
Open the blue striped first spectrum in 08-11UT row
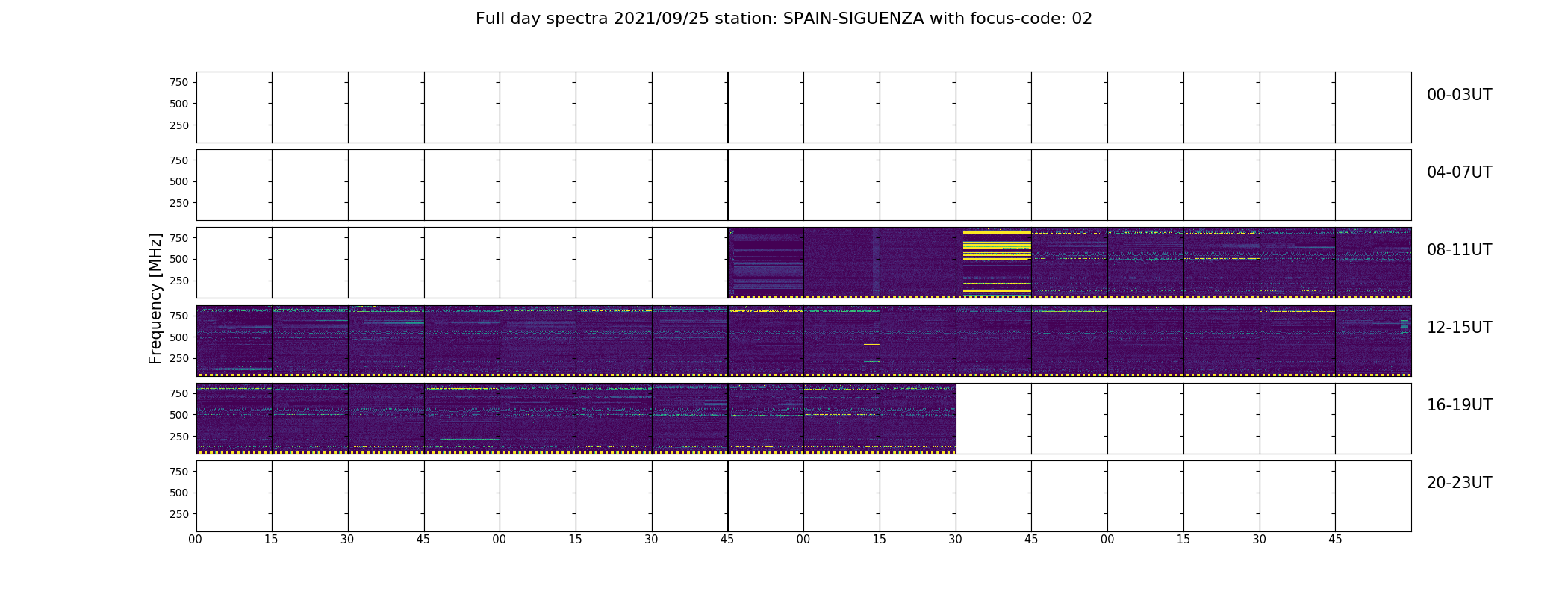coord(766,263)
